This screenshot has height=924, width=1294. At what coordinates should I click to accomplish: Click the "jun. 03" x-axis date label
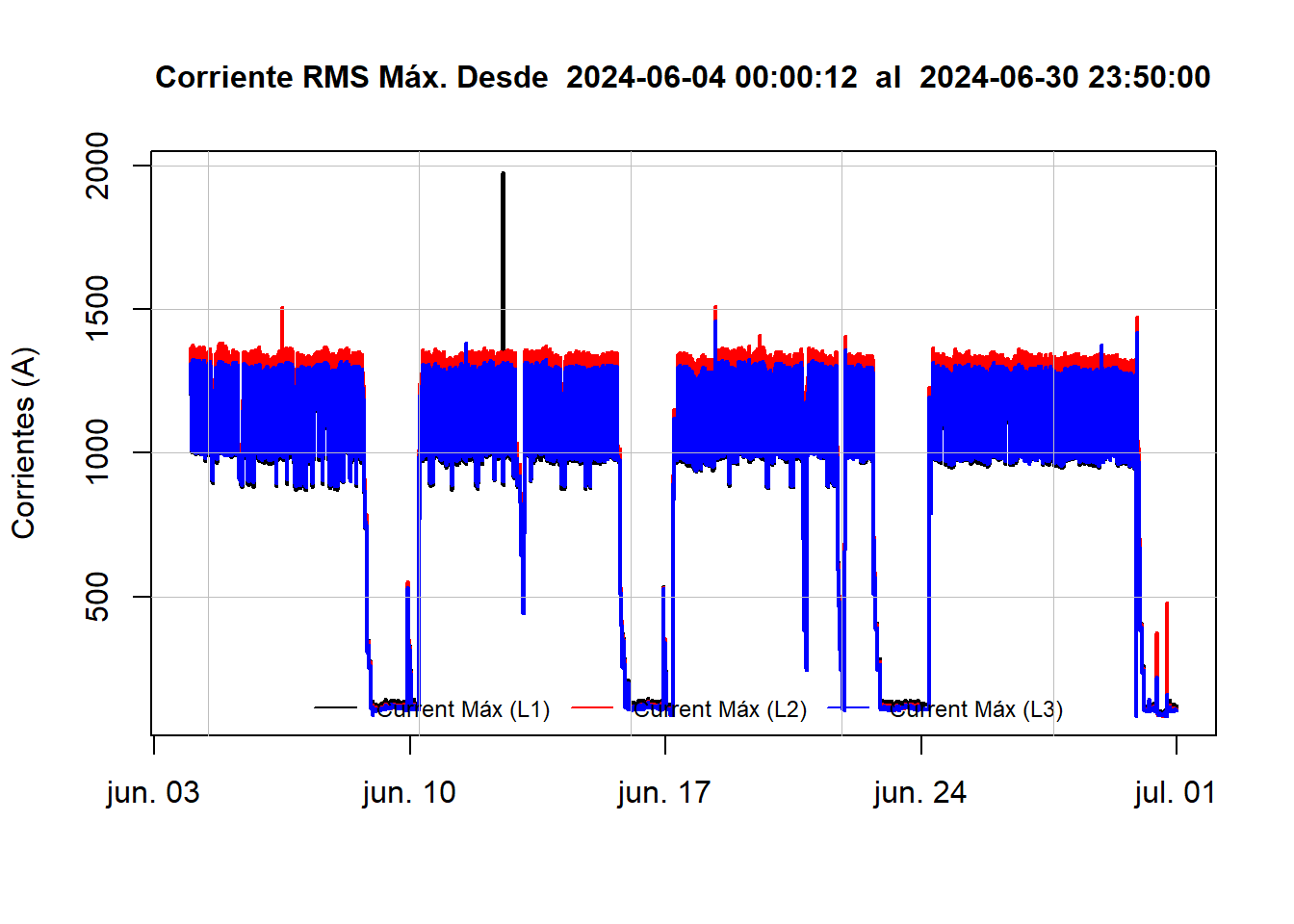153,793
